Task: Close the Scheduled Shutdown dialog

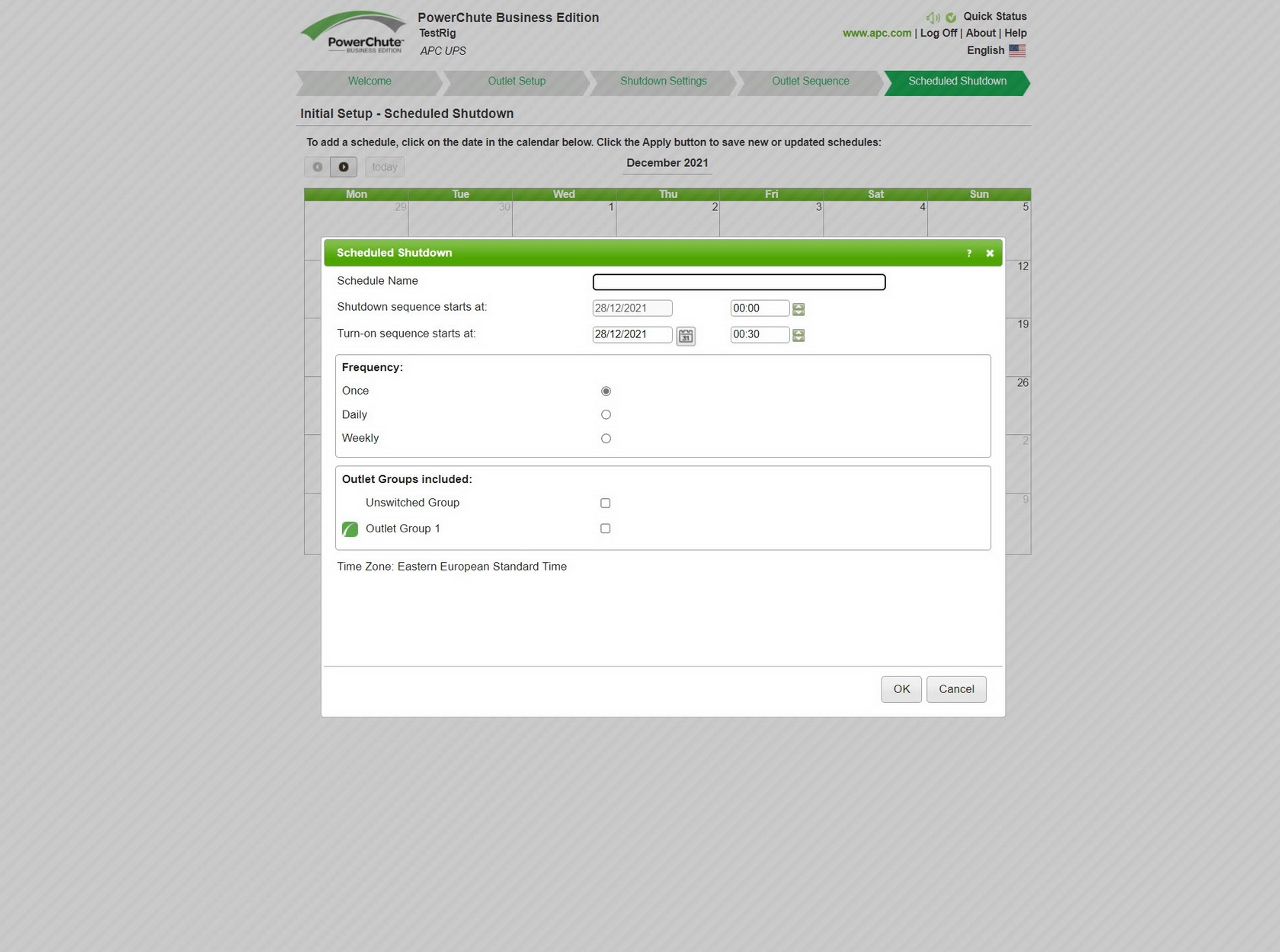Action: coord(990,253)
